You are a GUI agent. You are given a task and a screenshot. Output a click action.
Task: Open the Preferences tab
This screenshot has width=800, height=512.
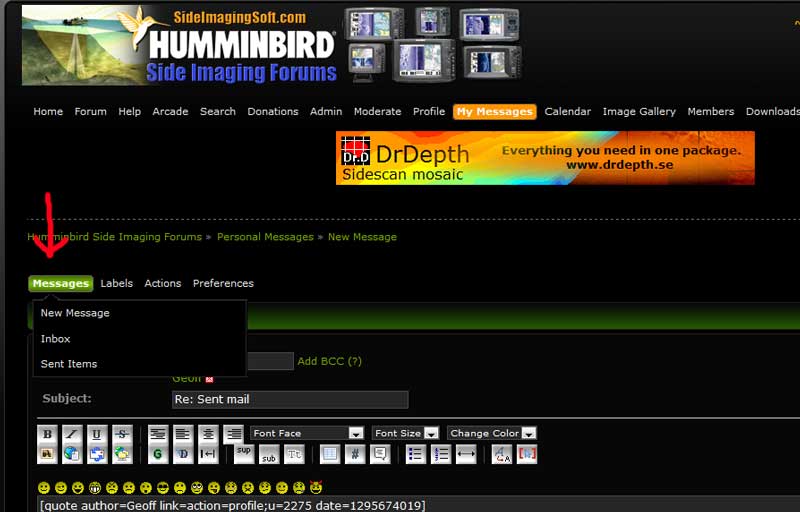pos(223,283)
